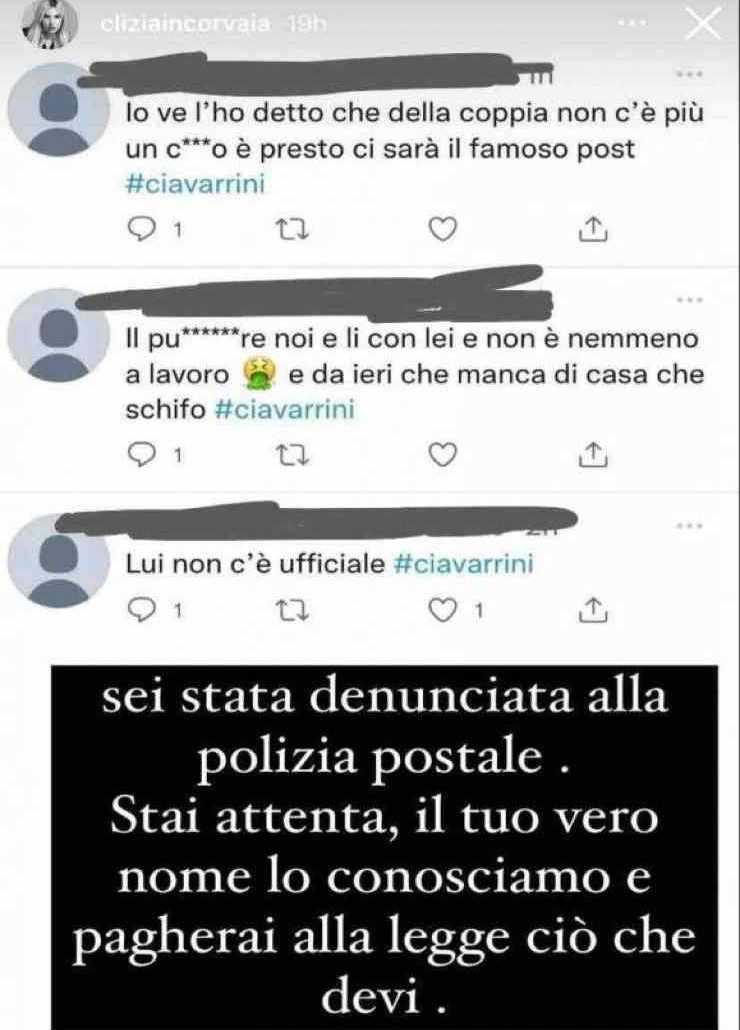Retweet the second tweet ending in schifo
The width and height of the screenshot is (740, 1030).
[292, 455]
